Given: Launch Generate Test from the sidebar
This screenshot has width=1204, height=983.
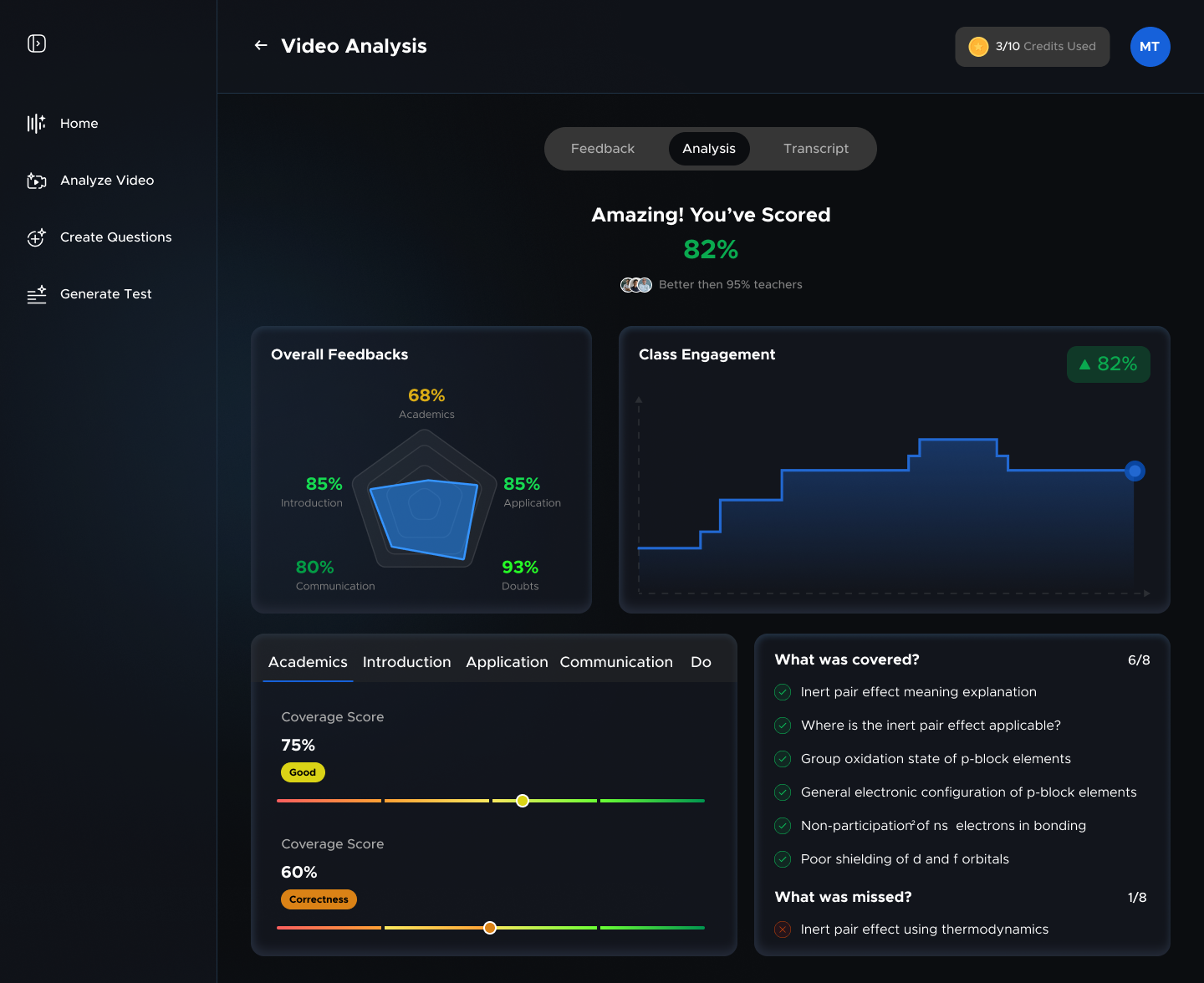Looking at the screenshot, I should point(36,294).
